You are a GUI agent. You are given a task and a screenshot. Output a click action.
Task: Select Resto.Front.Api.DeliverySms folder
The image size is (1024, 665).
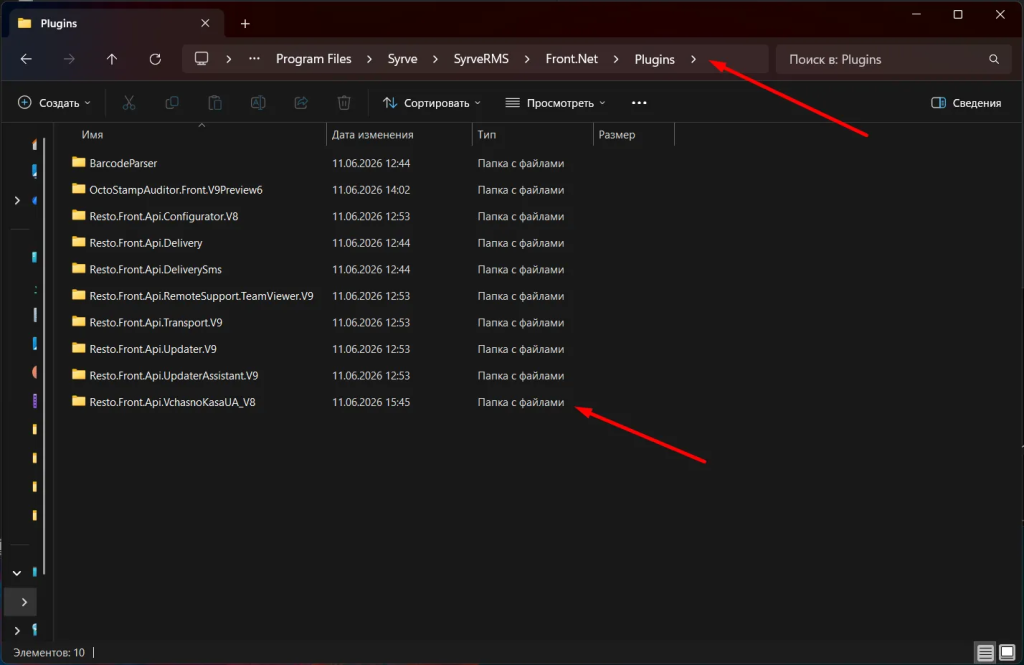[x=155, y=269]
